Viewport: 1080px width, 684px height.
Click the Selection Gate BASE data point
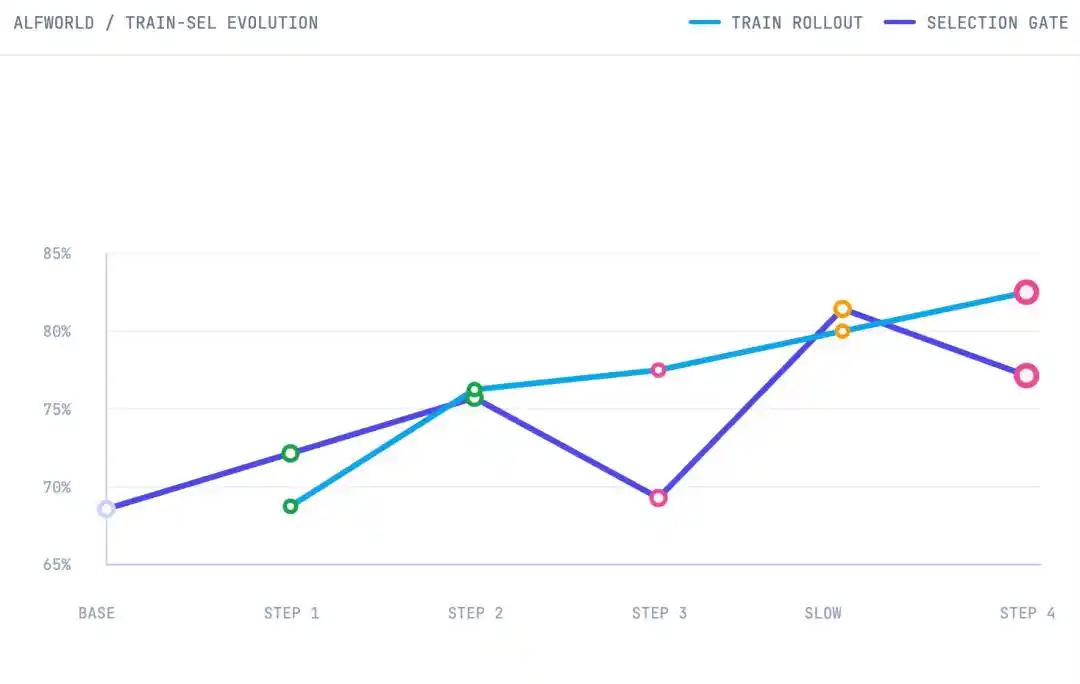coord(106,509)
